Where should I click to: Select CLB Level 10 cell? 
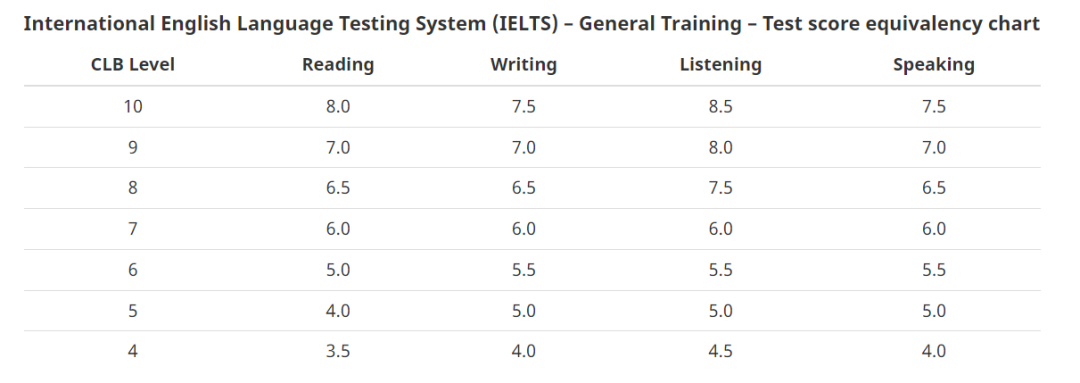(x=132, y=107)
